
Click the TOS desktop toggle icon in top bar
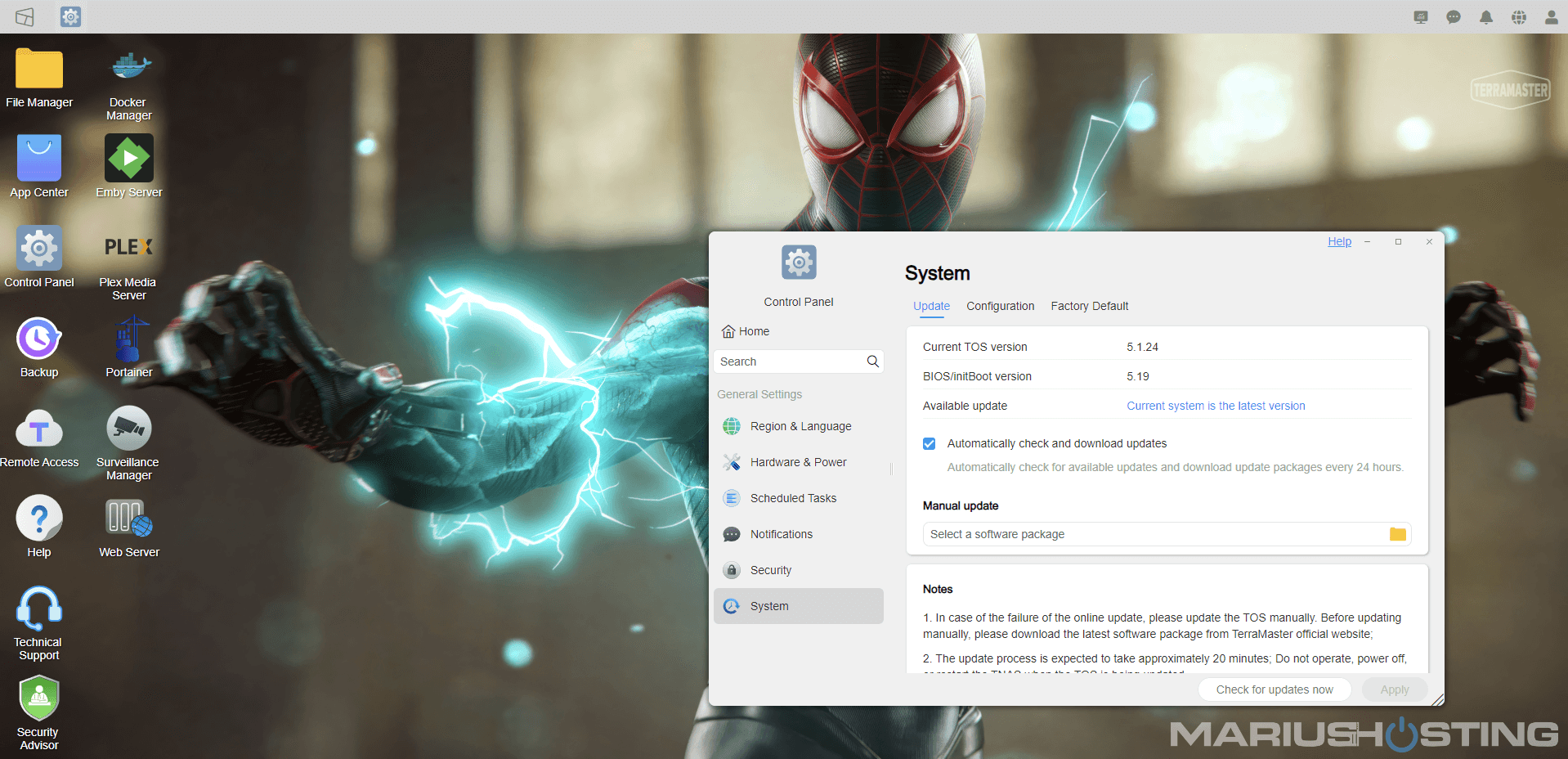[x=25, y=16]
